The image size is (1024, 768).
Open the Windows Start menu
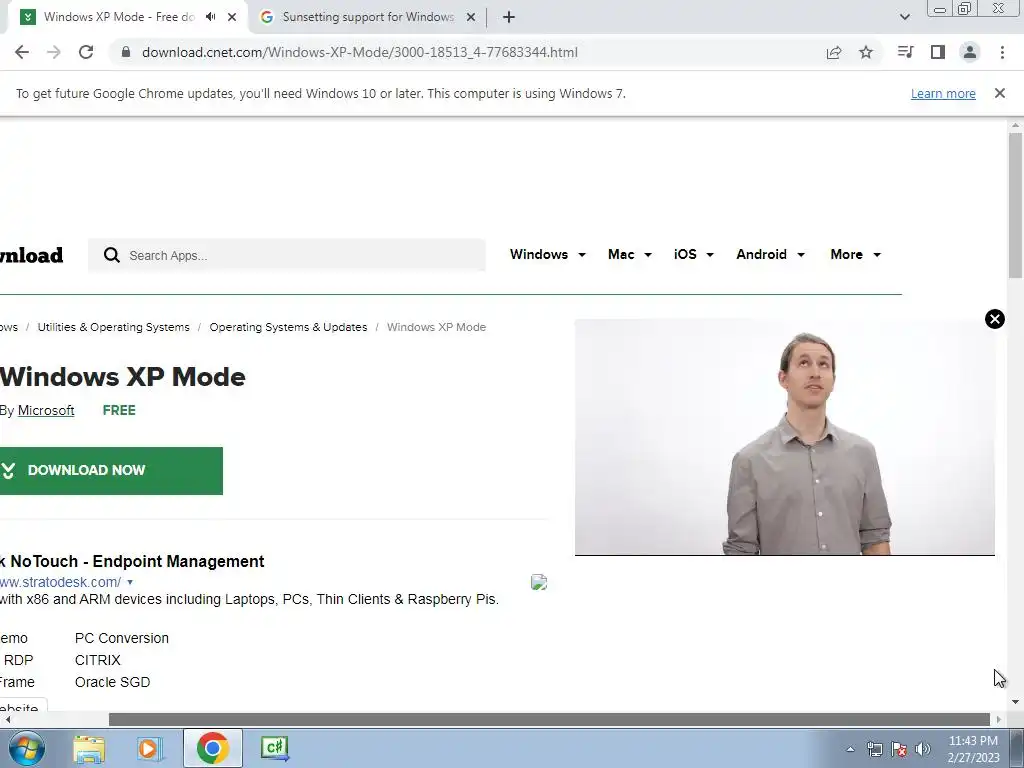pos(27,748)
